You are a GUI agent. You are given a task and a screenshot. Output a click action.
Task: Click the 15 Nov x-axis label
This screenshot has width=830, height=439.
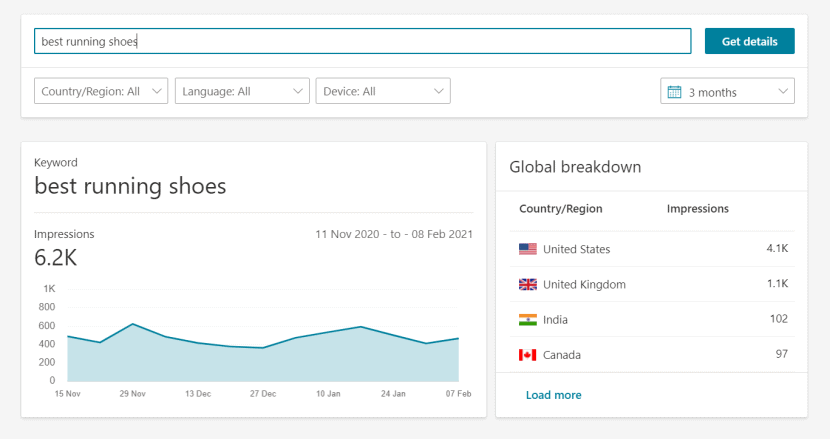click(x=68, y=394)
